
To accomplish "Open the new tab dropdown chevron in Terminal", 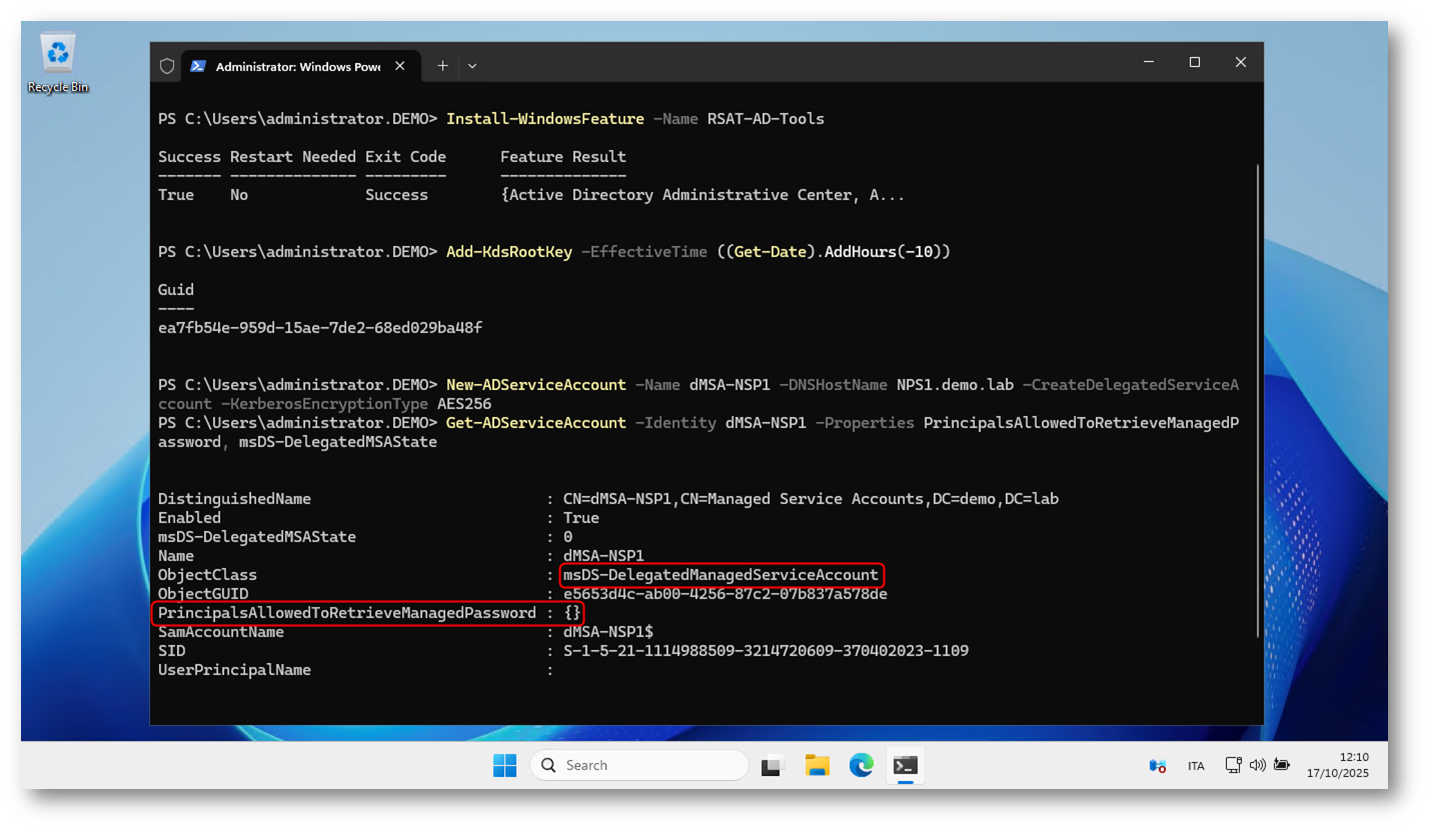I will (471, 66).
